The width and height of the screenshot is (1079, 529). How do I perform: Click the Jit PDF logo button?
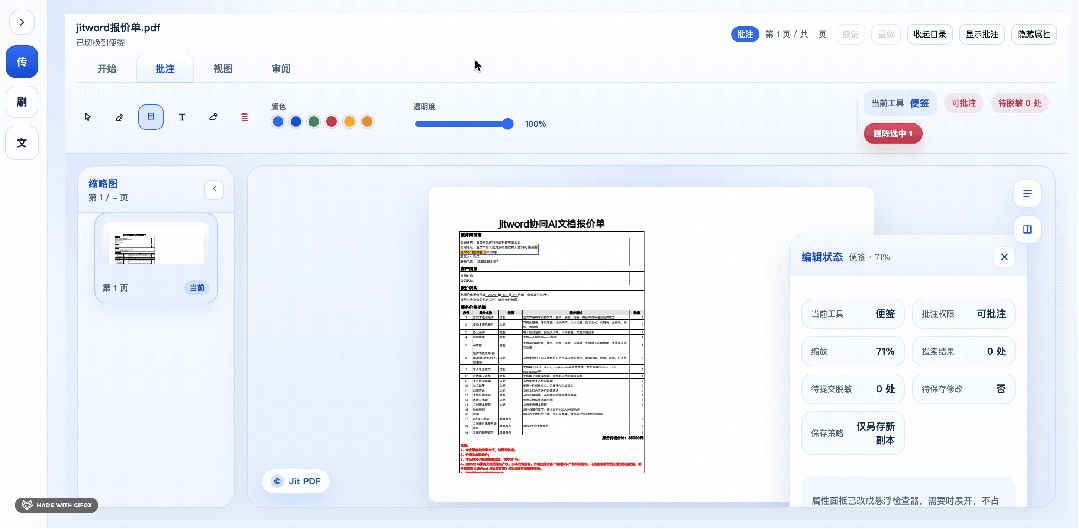pos(296,482)
